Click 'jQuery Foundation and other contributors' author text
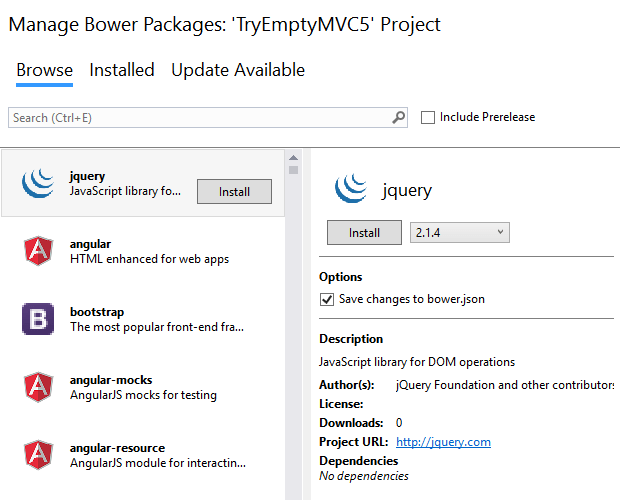Viewport: 620px width, 500px height. 505,385
